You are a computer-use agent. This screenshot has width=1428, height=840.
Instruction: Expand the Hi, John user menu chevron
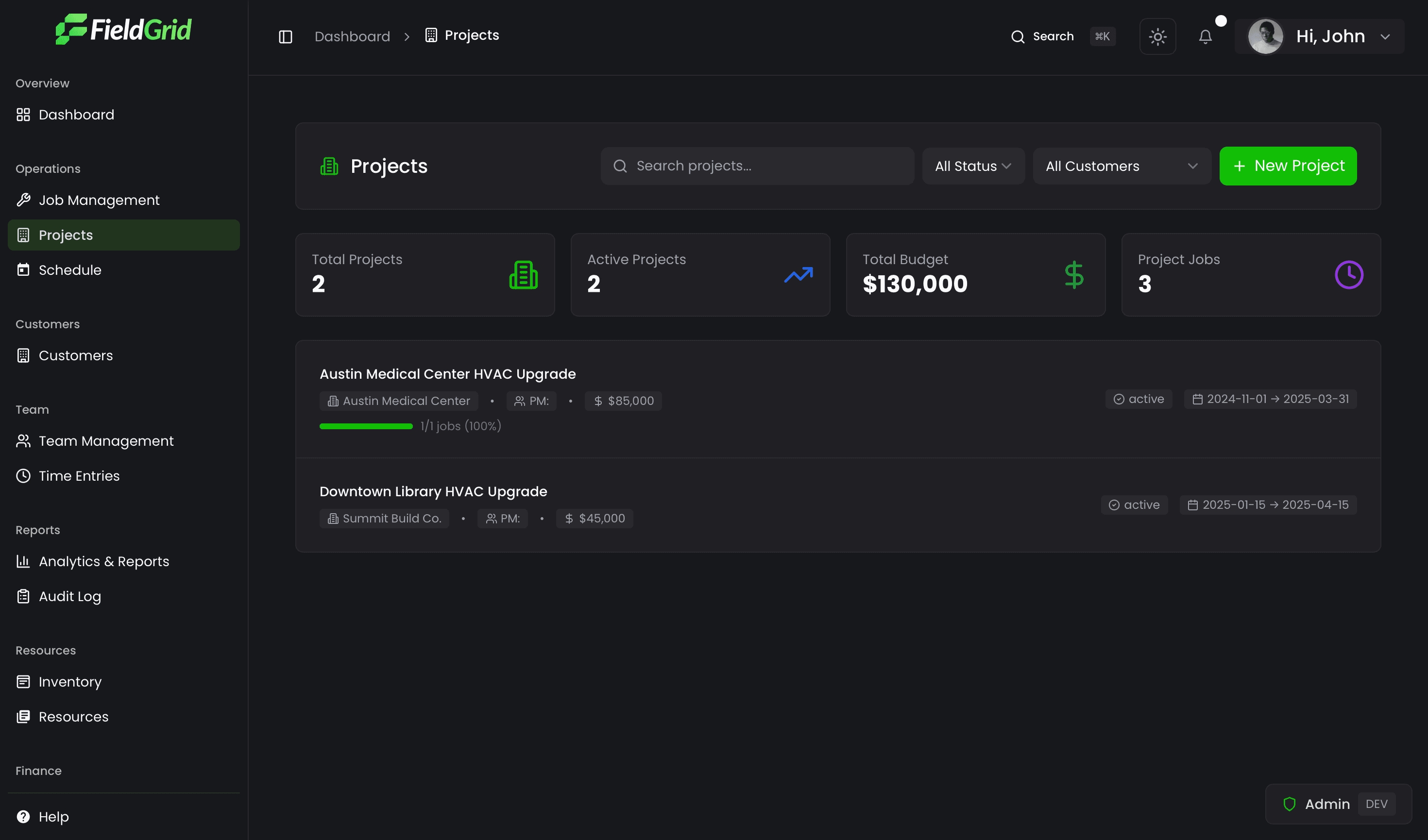coord(1385,37)
